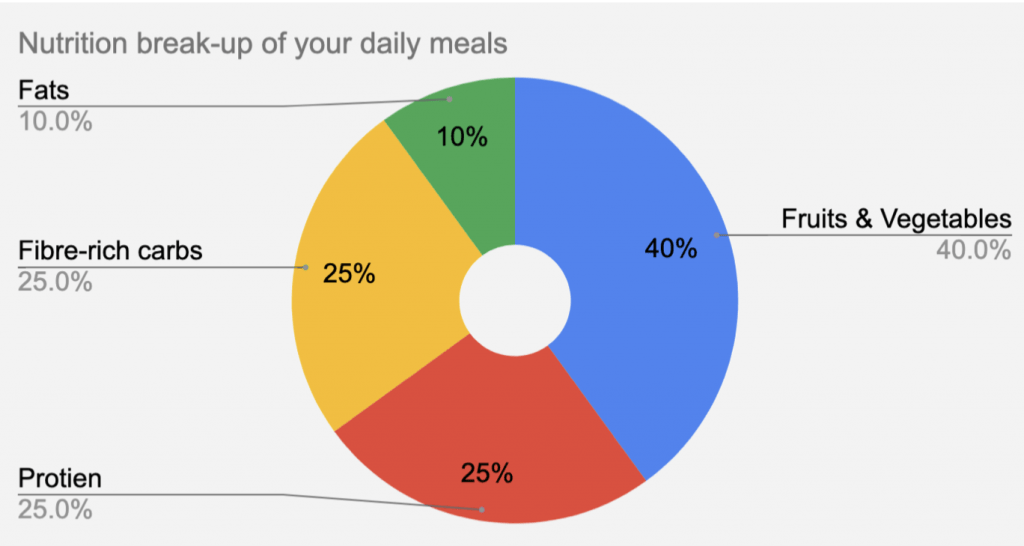Click the 10.0% value under Fats
The height and width of the screenshot is (546, 1024).
pos(55,122)
